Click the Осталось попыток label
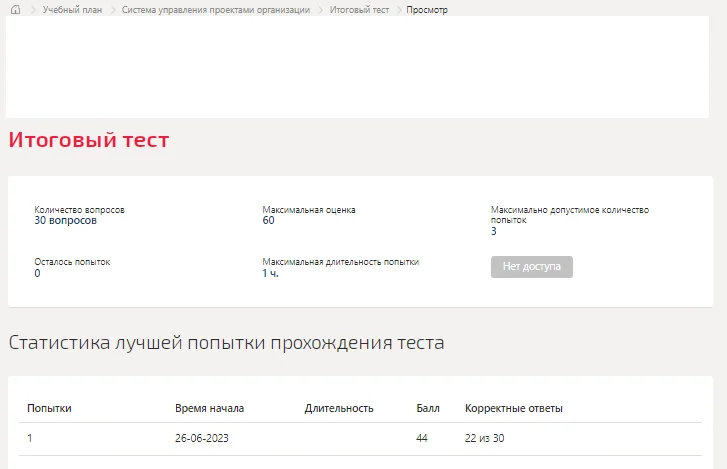 pos(72,262)
